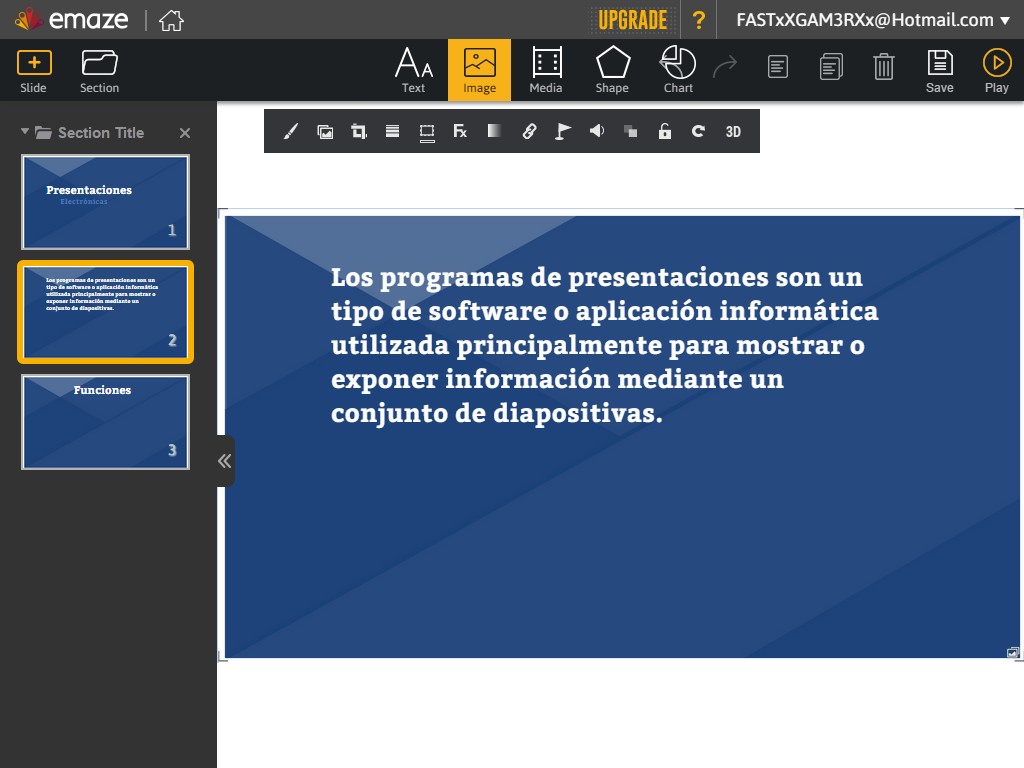
Task: Add a hyperlink using the link icon
Action: pos(528,130)
